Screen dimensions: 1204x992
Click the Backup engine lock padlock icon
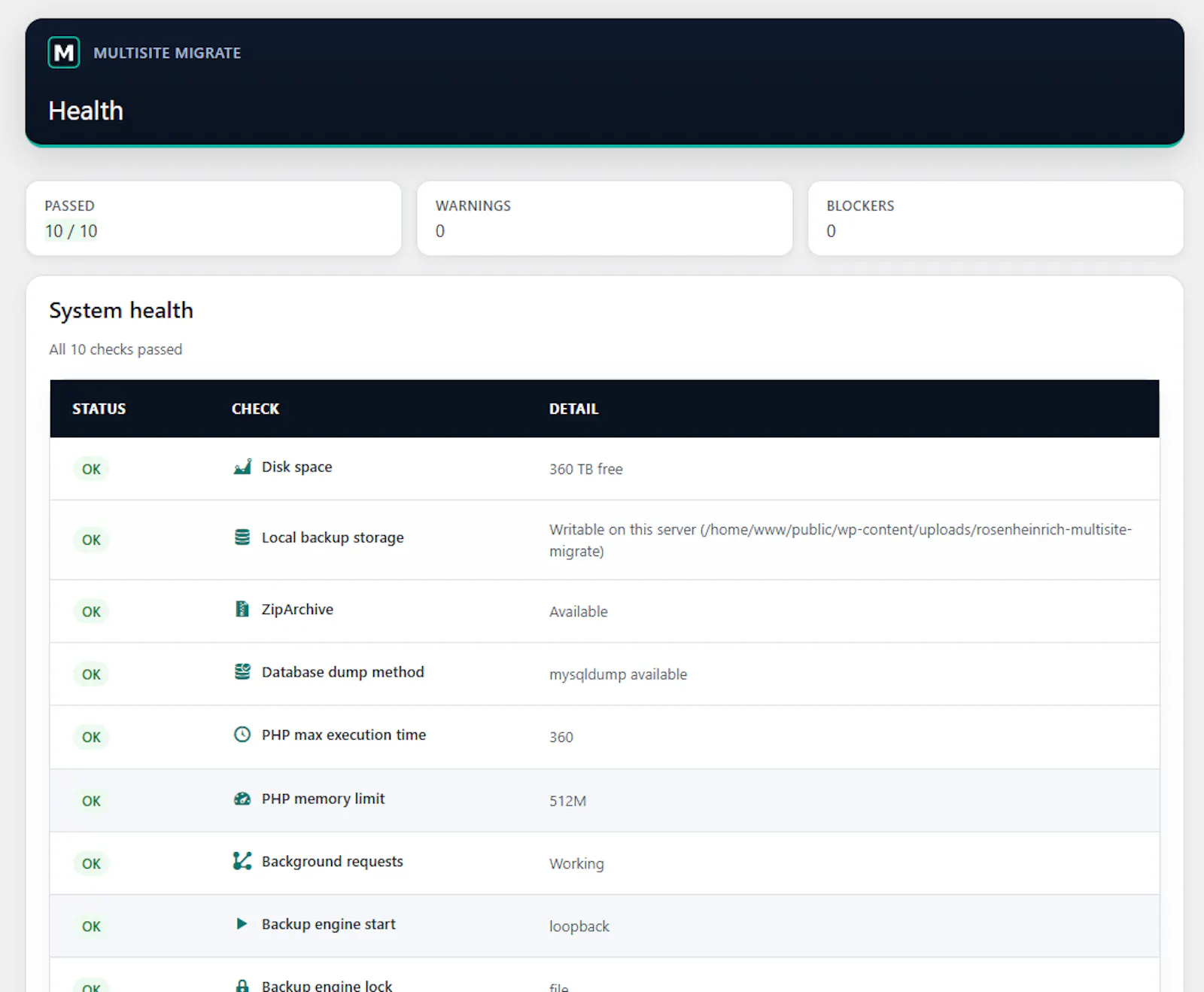242,985
